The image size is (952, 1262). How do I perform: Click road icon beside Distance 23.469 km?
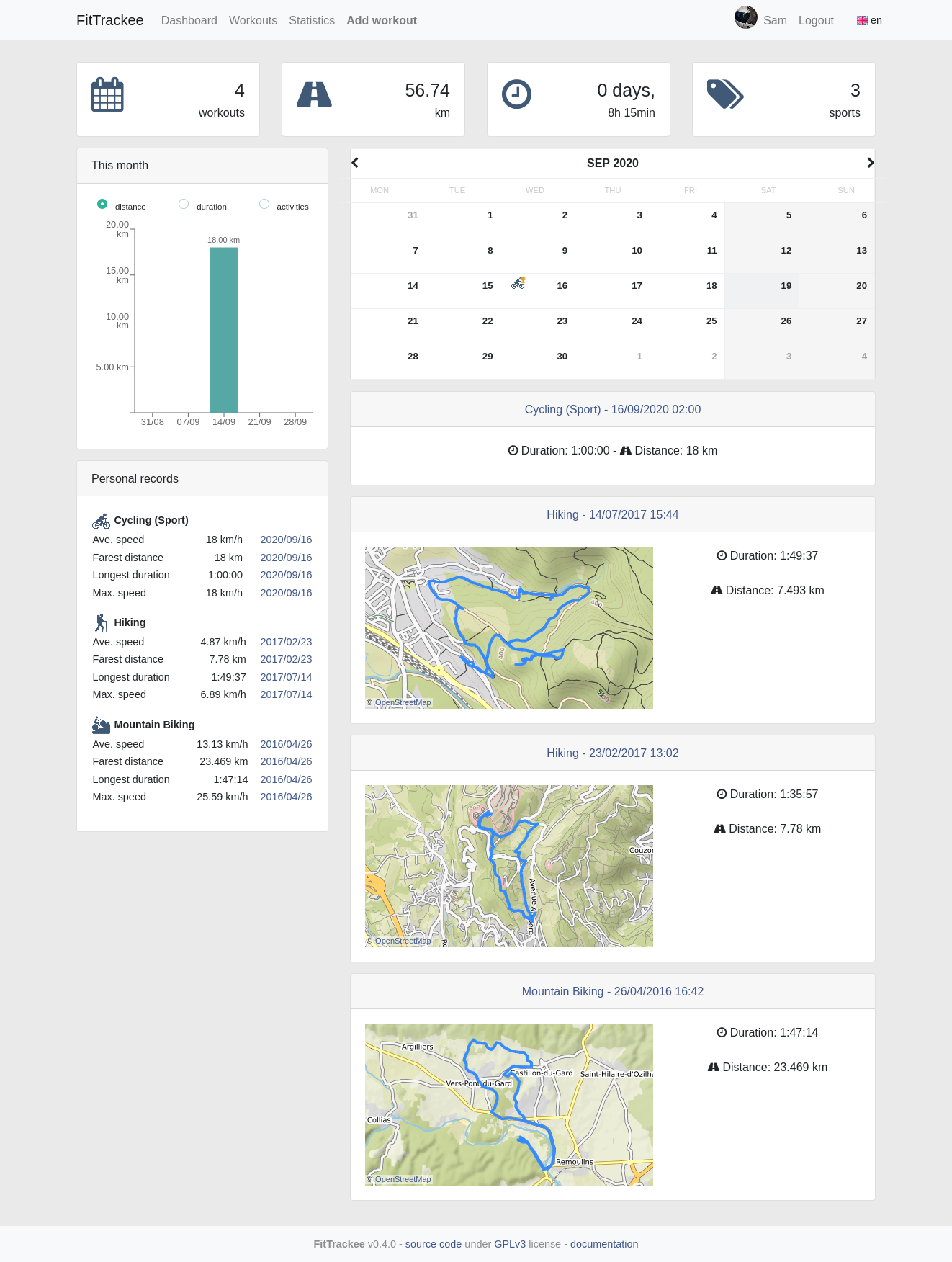714,1068
